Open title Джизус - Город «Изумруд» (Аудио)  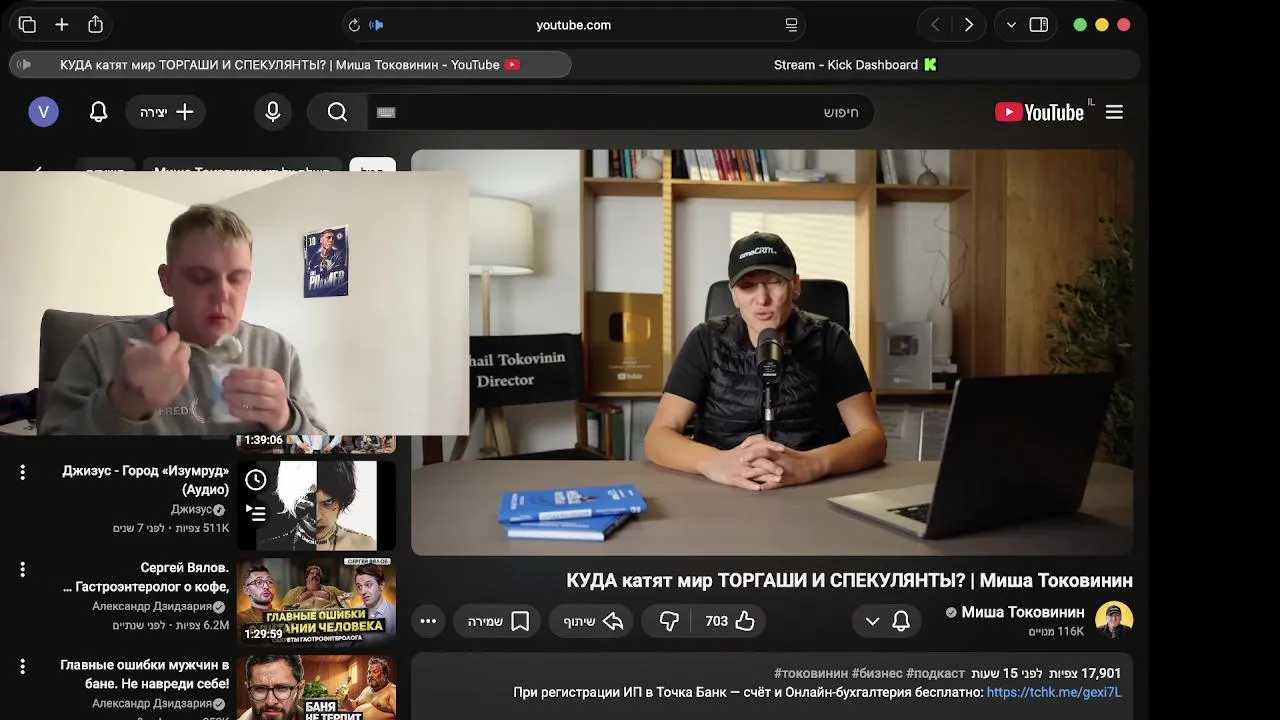(x=145, y=480)
